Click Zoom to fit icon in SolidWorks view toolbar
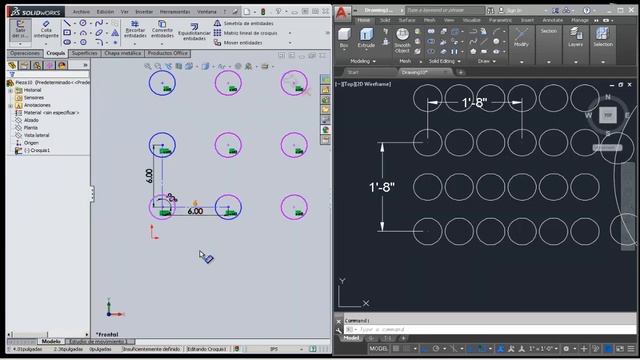This screenshot has height=360, width=640. click(x=148, y=66)
